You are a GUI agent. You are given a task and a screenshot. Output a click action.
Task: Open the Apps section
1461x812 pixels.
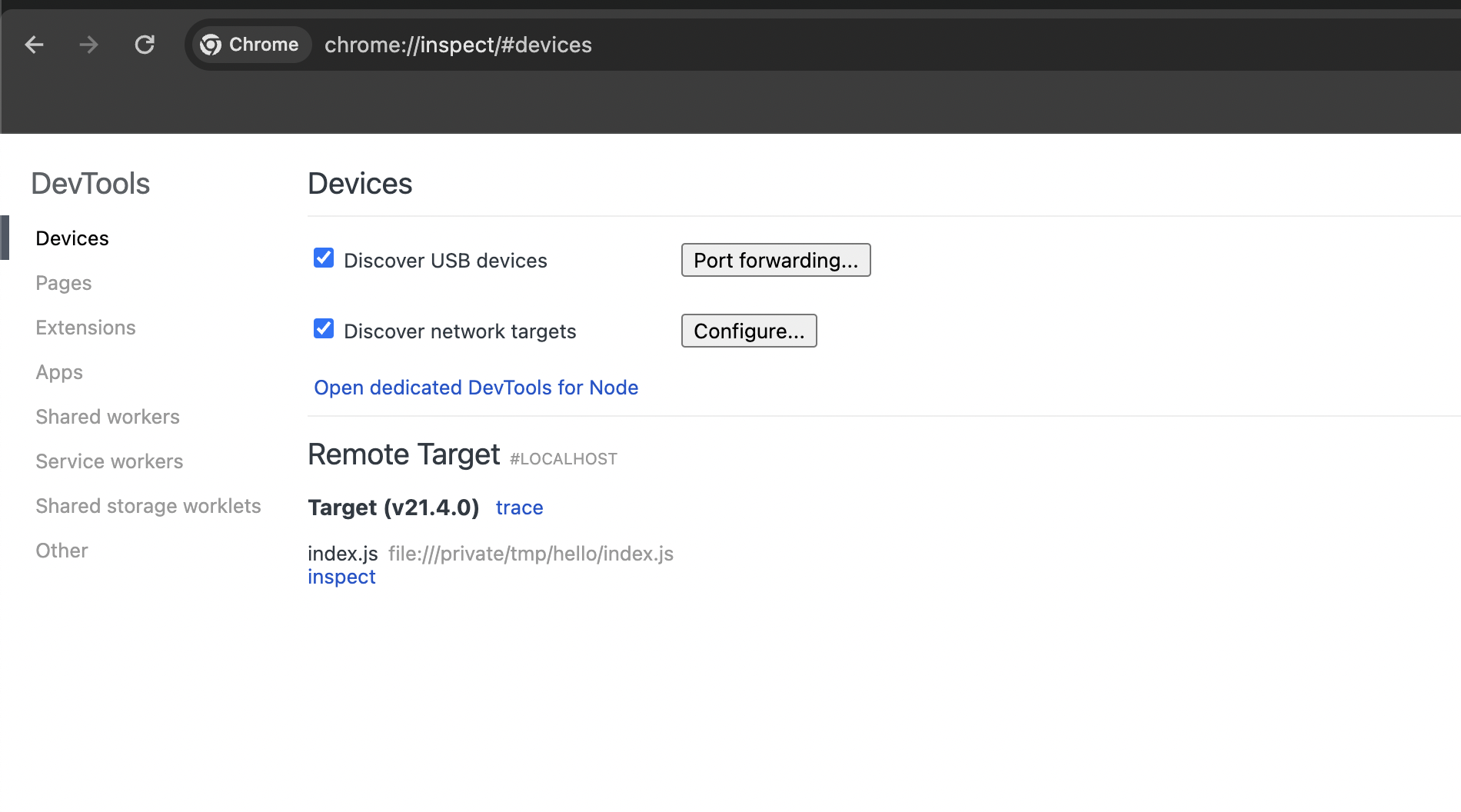tap(59, 372)
